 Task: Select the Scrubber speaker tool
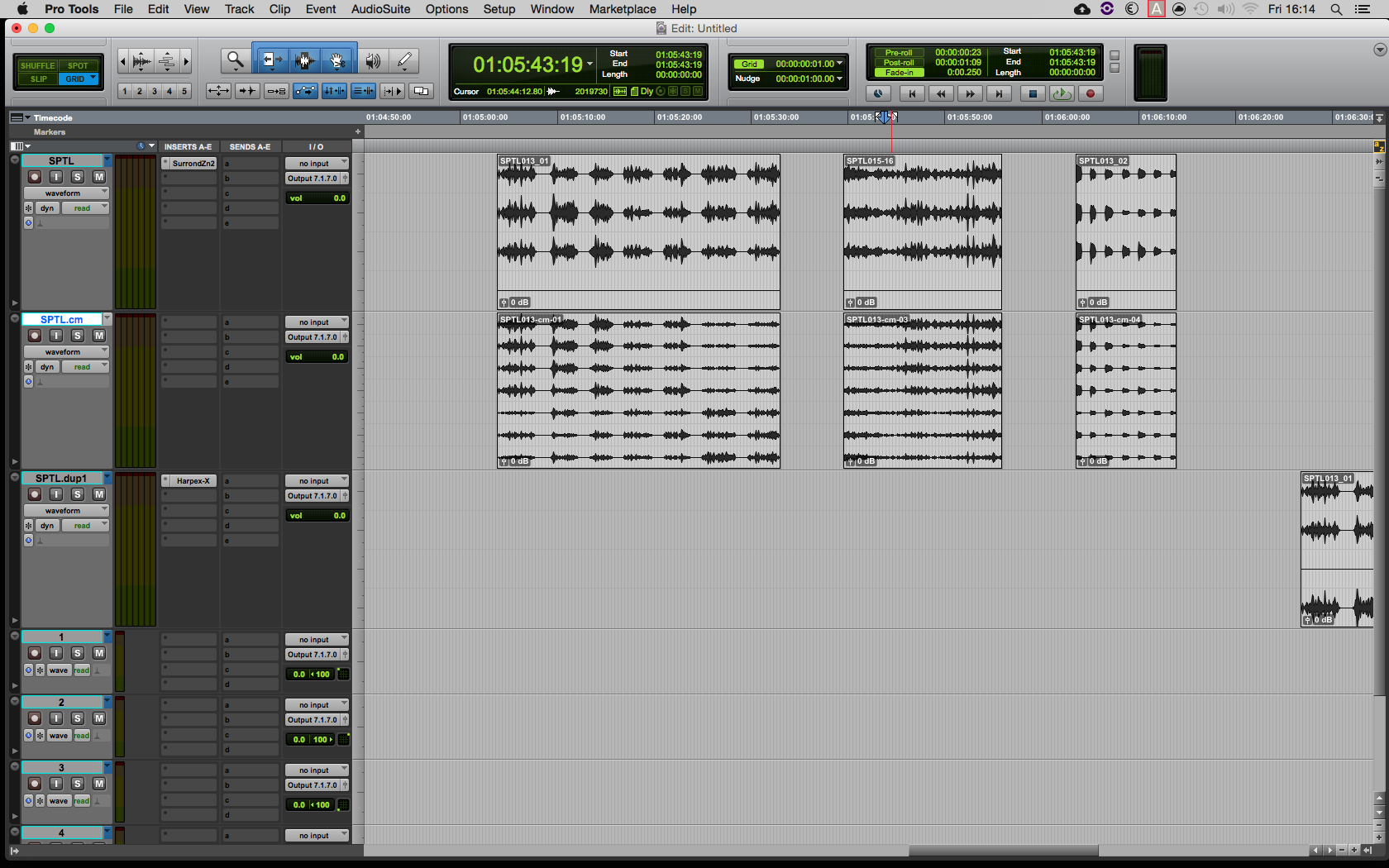pos(374,60)
